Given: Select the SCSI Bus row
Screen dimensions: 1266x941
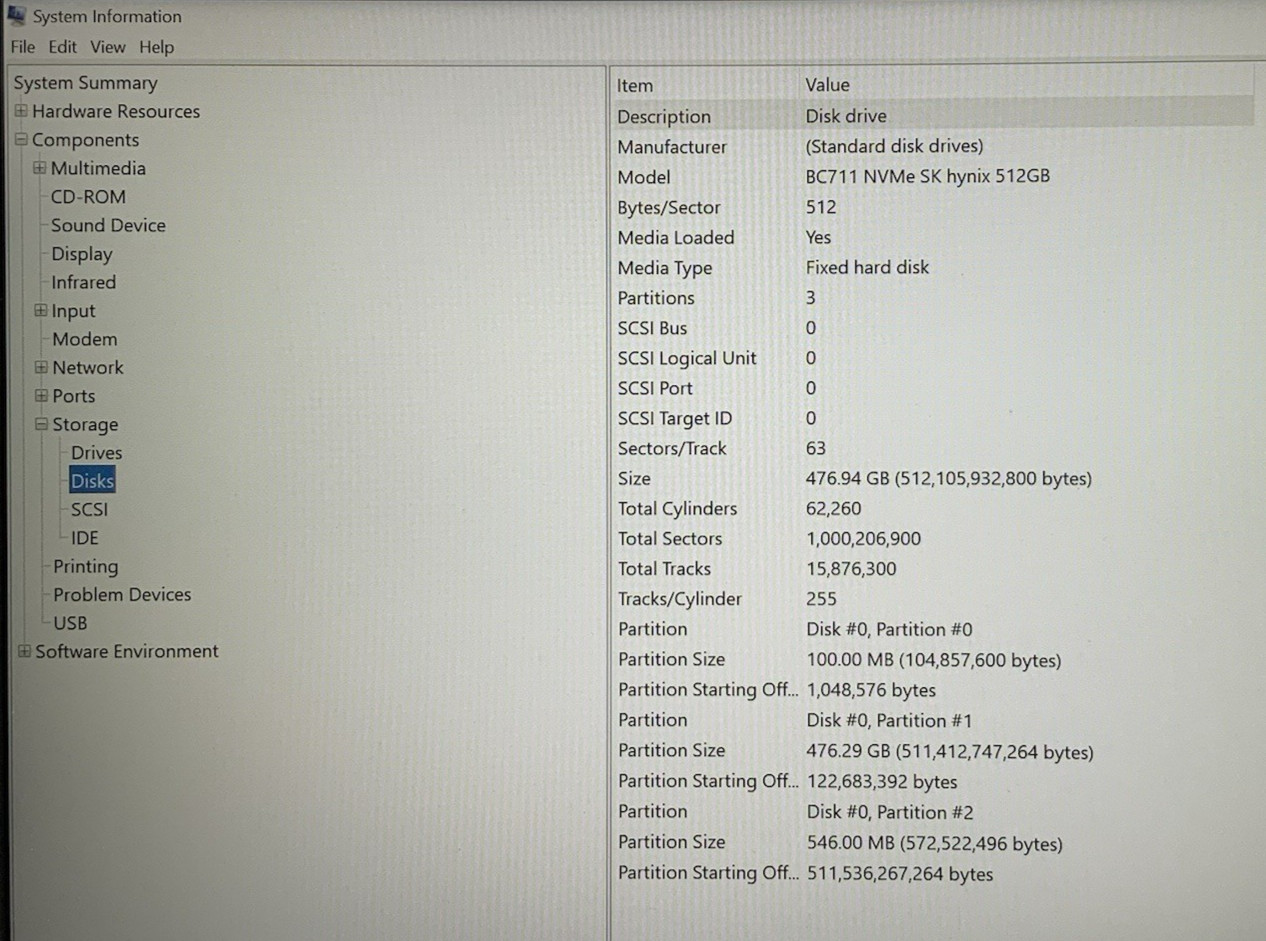Looking at the screenshot, I should click(x=933, y=328).
